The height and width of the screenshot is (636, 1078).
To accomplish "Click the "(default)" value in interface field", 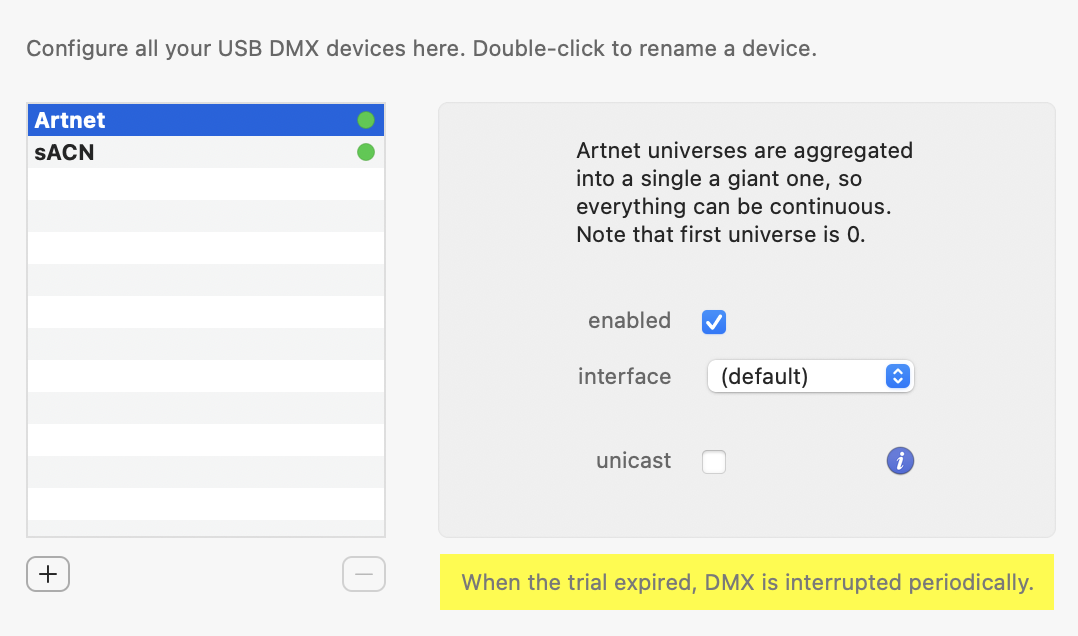I will (765, 377).
